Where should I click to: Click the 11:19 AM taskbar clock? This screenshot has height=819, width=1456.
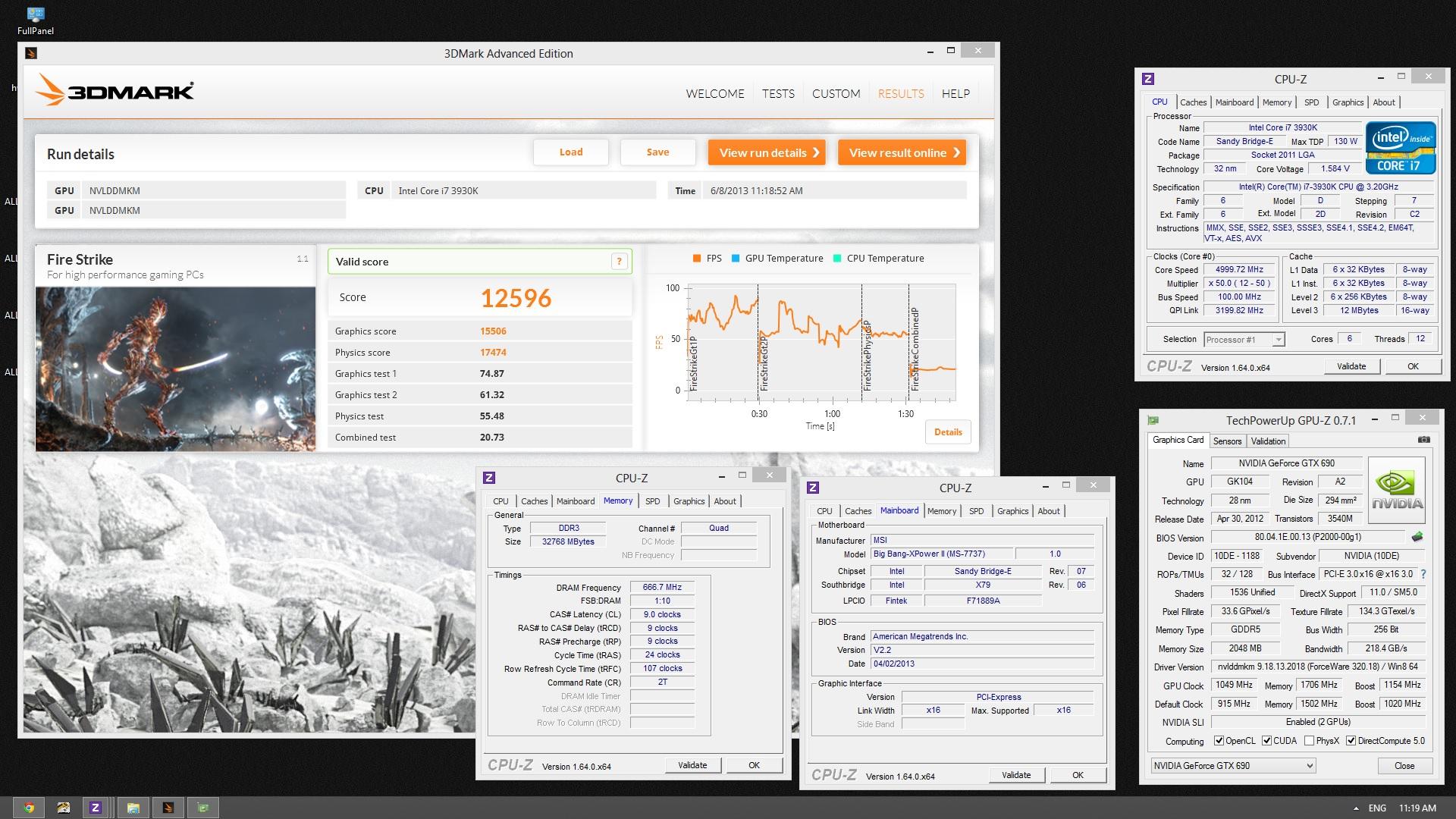pyautogui.click(x=1417, y=808)
